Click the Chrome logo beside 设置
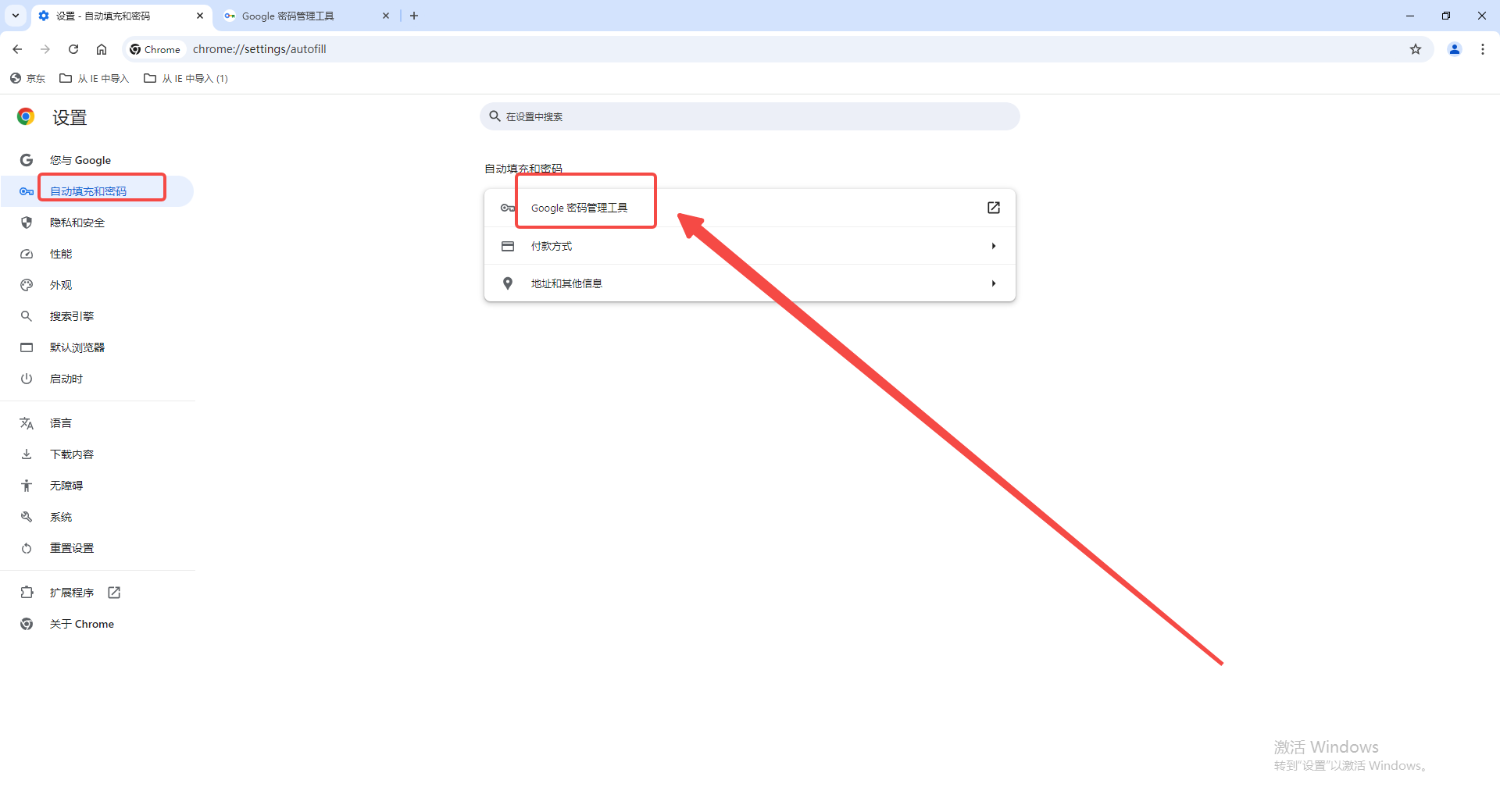 (x=26, y=117)
